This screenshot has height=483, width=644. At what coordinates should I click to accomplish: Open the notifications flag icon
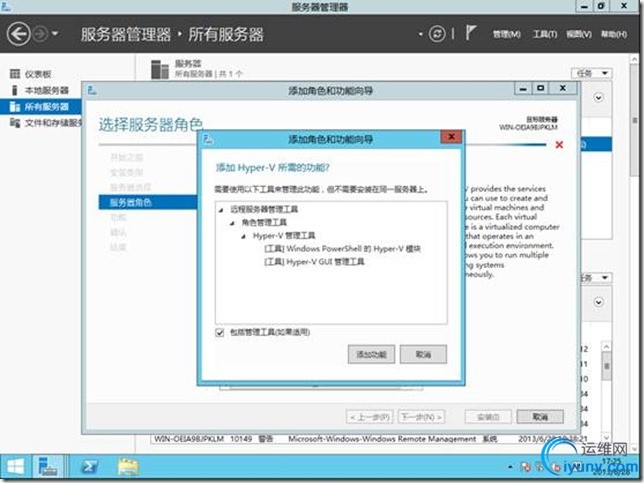pyautogui.click(x=471, y=32)
